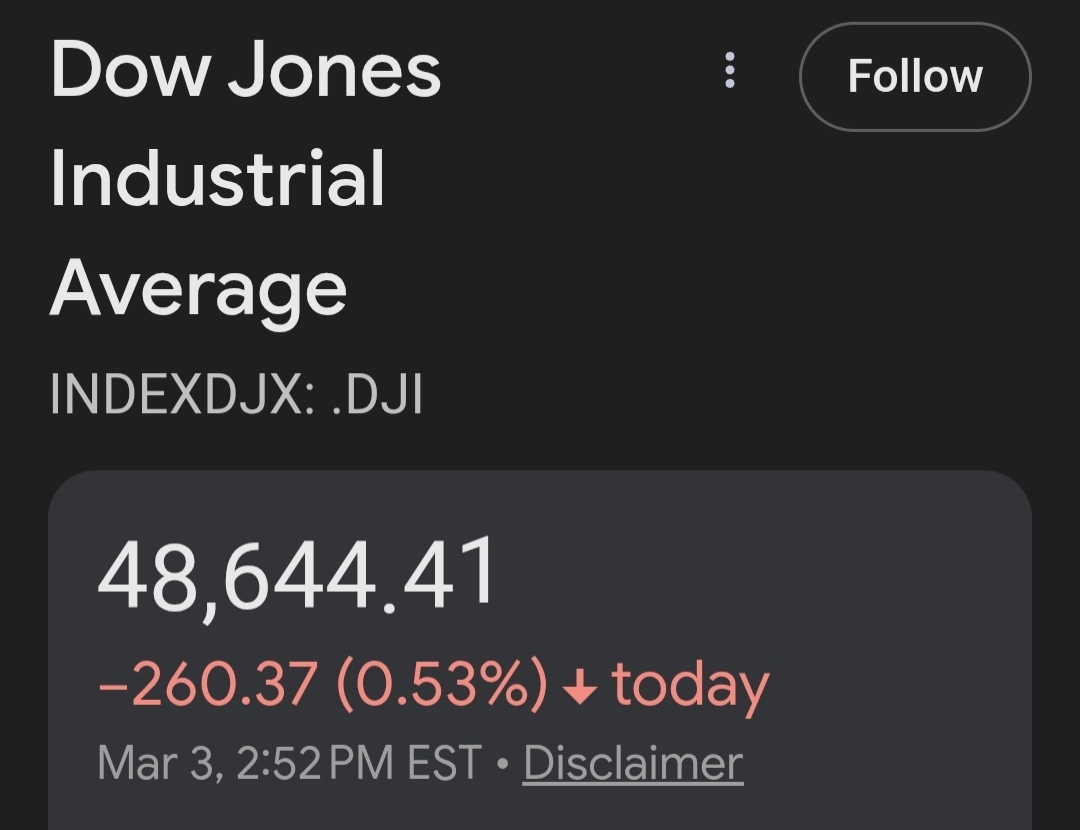This screenshot has height=830, width=1080.
Task: Click the Mar 3 date text
Action: (160, 764)
